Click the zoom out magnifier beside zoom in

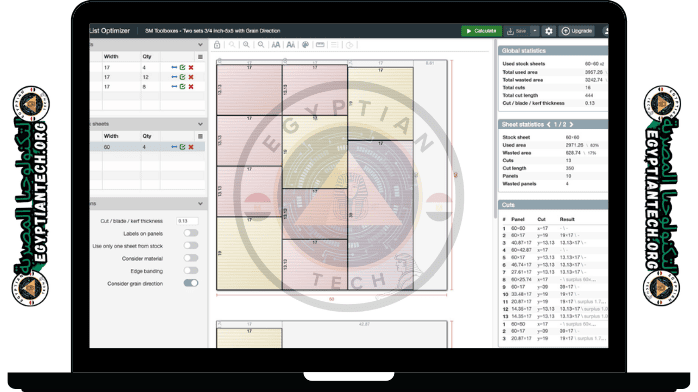coord(261,45)
